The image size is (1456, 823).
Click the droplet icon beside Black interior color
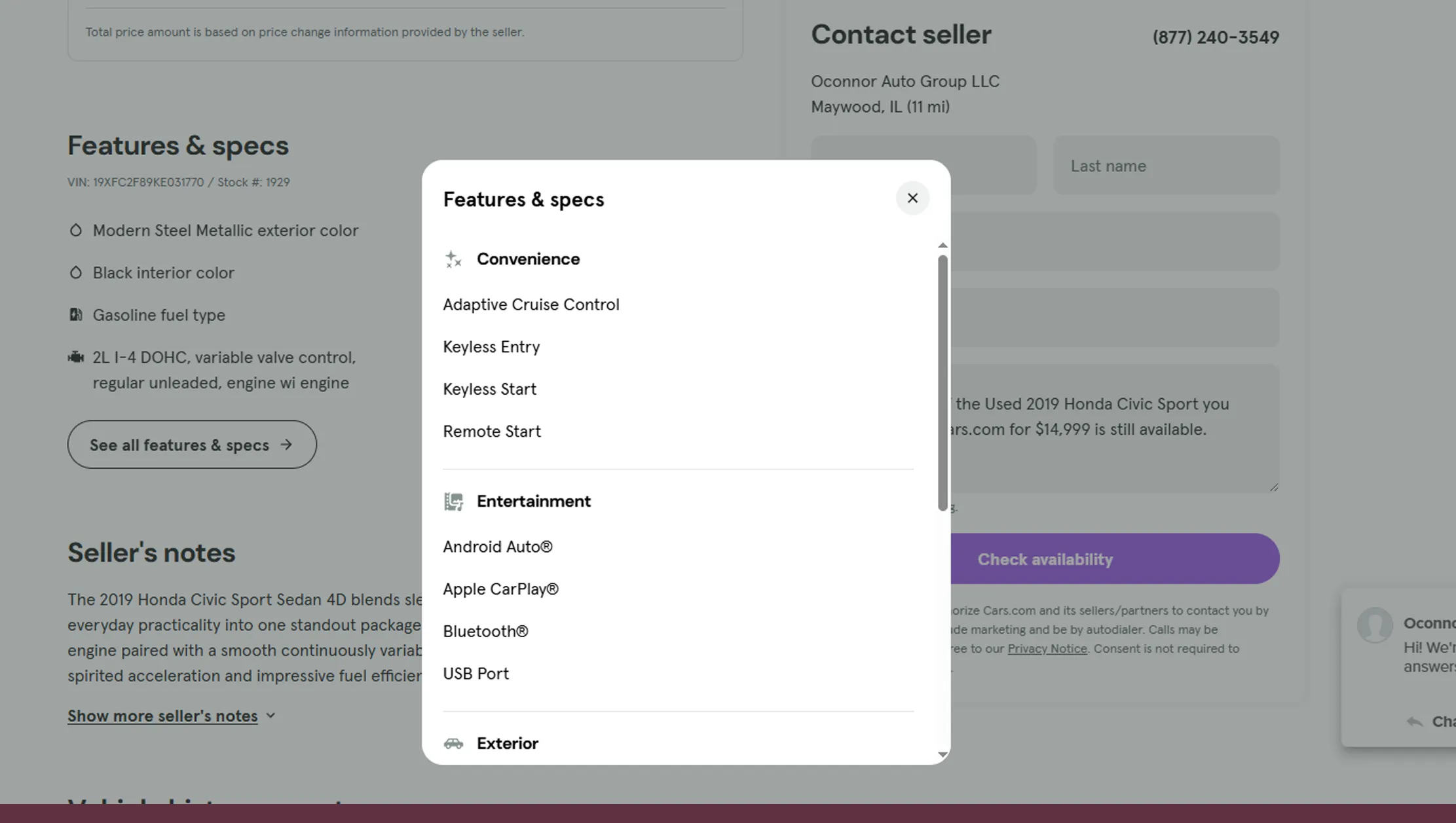76,272
